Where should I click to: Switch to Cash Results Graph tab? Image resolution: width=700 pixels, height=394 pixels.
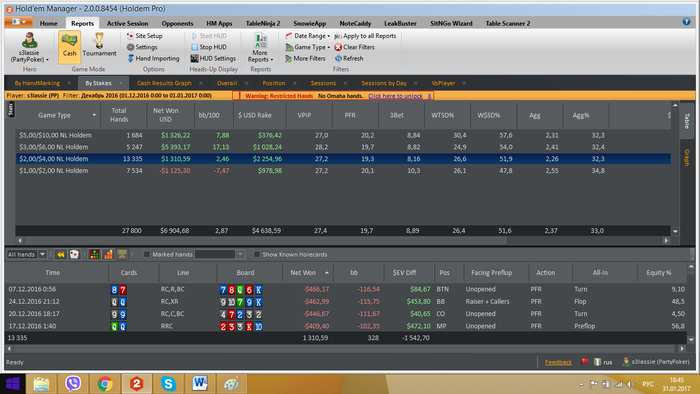coord(164,83)
